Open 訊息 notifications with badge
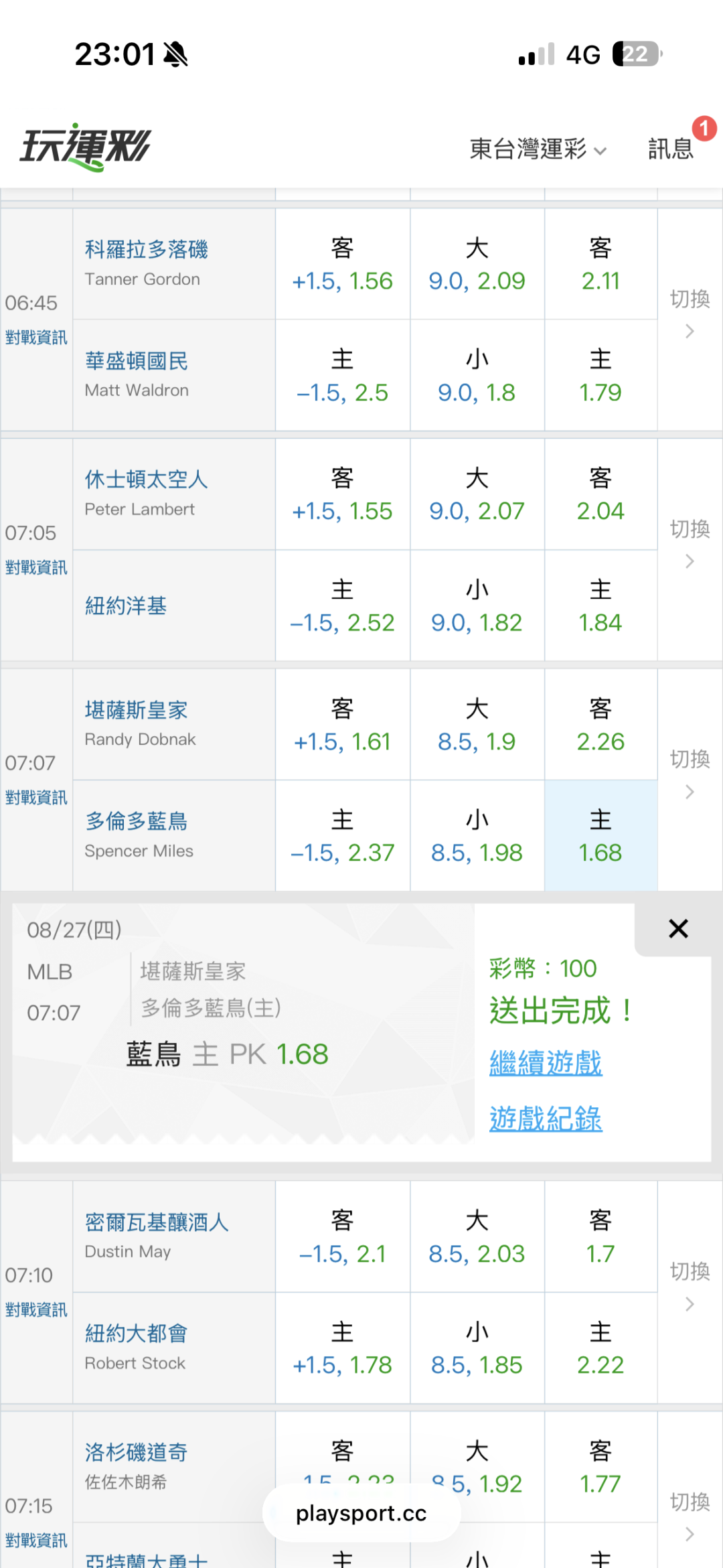 (671, 148)
